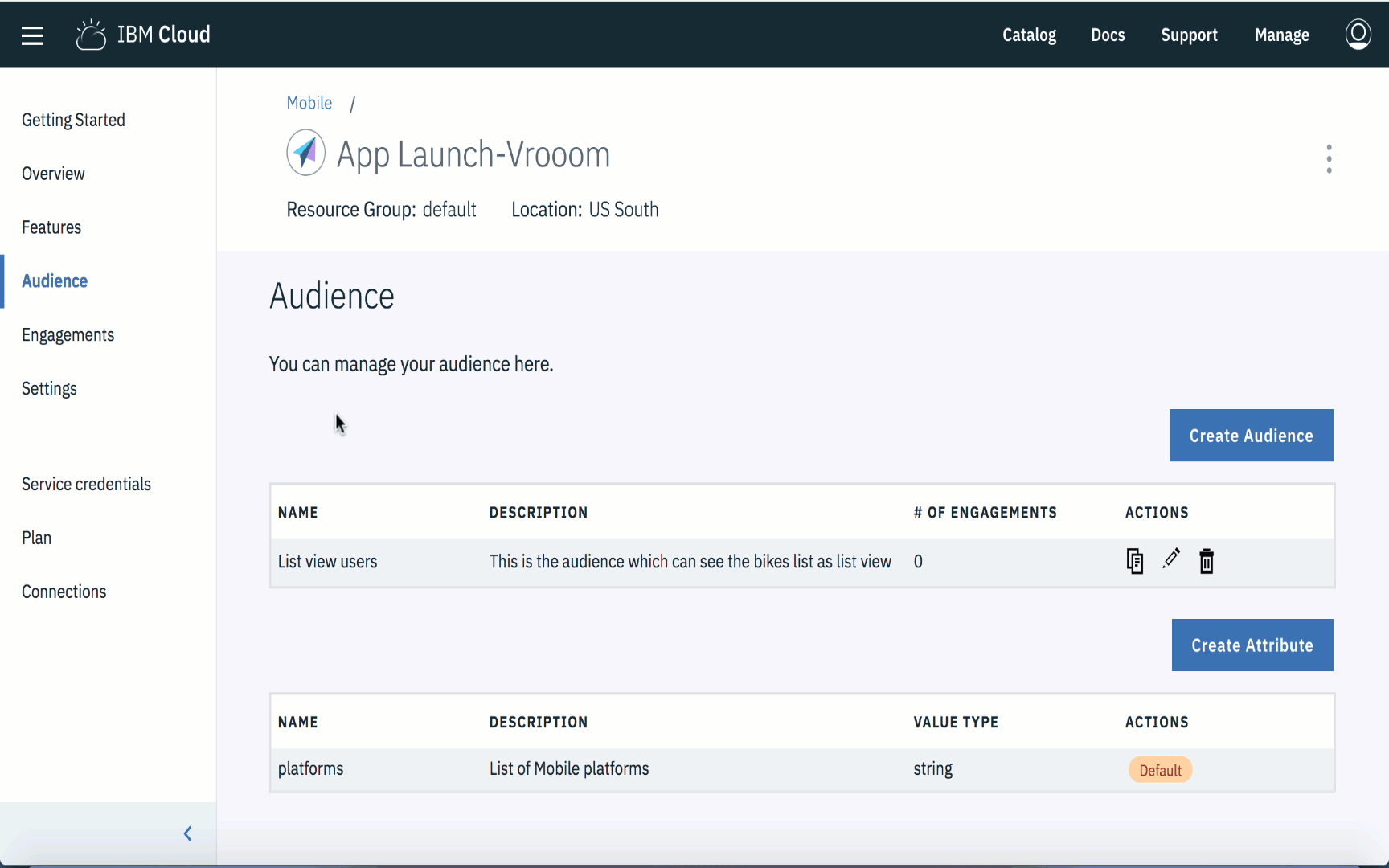This screenshot has height=868, width=1389.
Task: Open the Docs link
Action: pos(1108,35)
